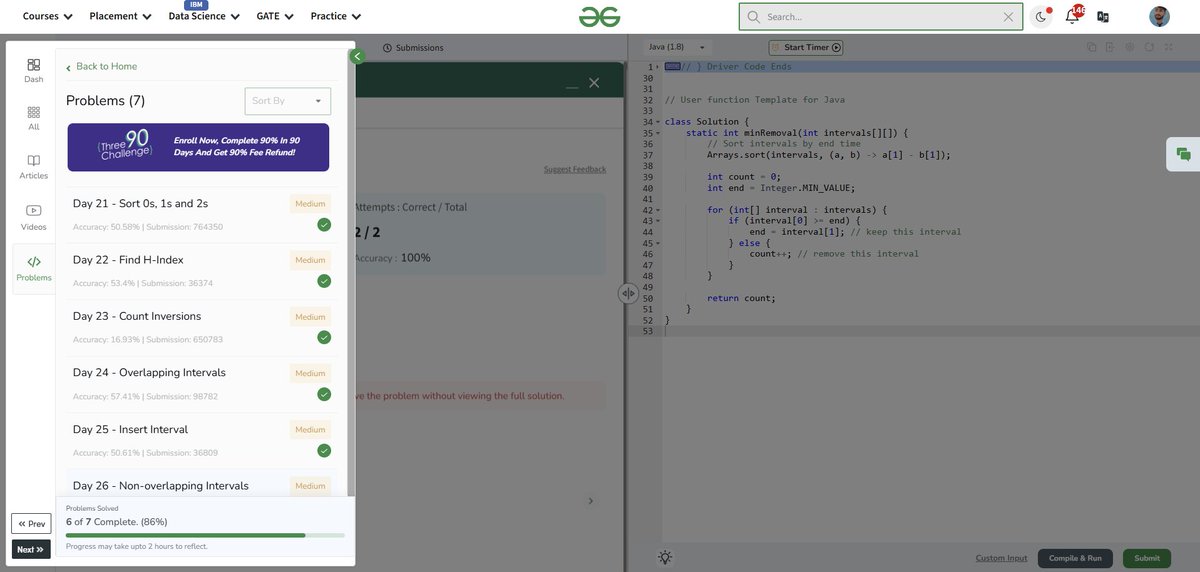Close the result panel X
Image resolution: width=1200 pixels, height=572 pixels.
(x=594, y=83)
